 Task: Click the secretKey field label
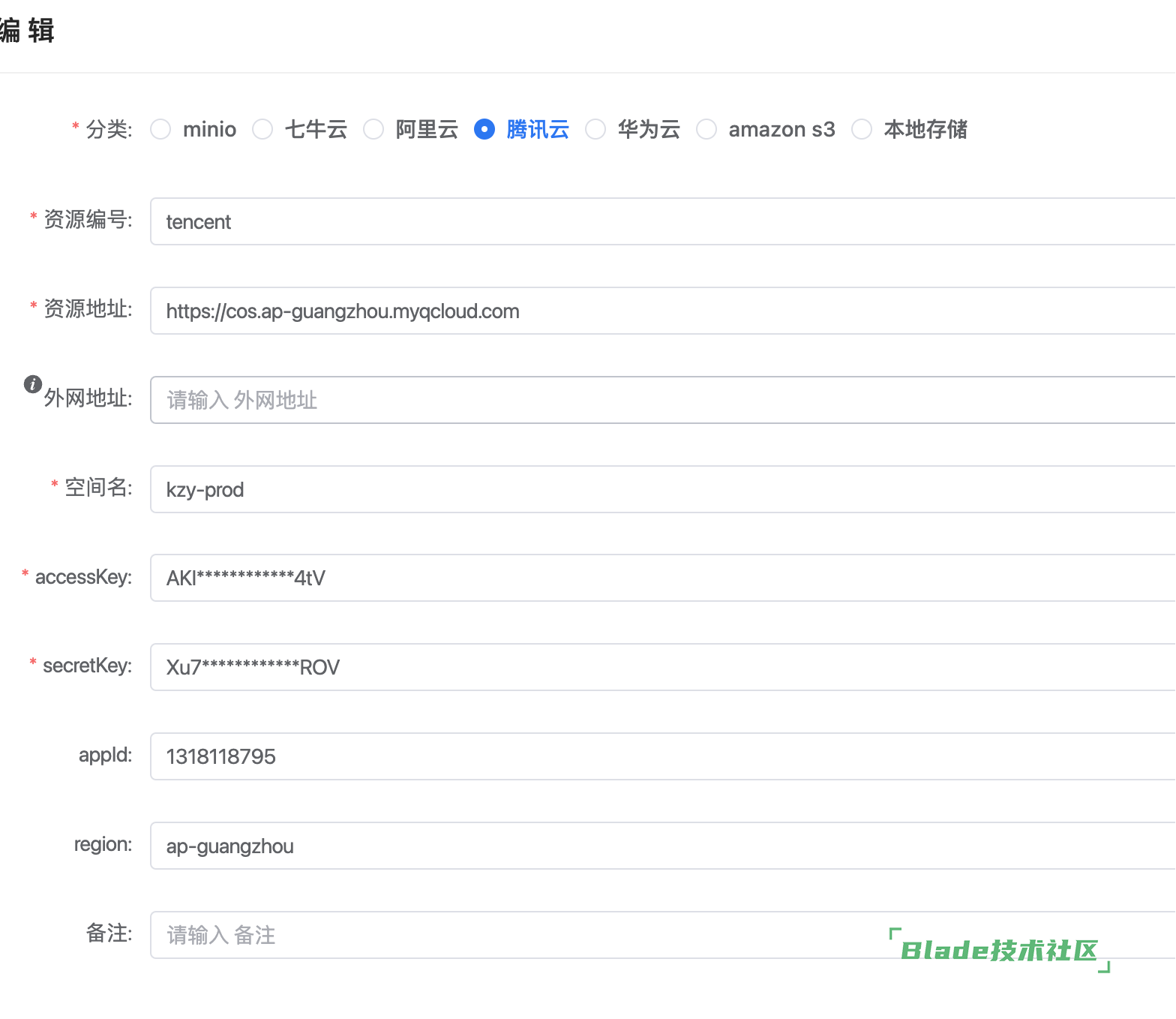coord(87,666)
